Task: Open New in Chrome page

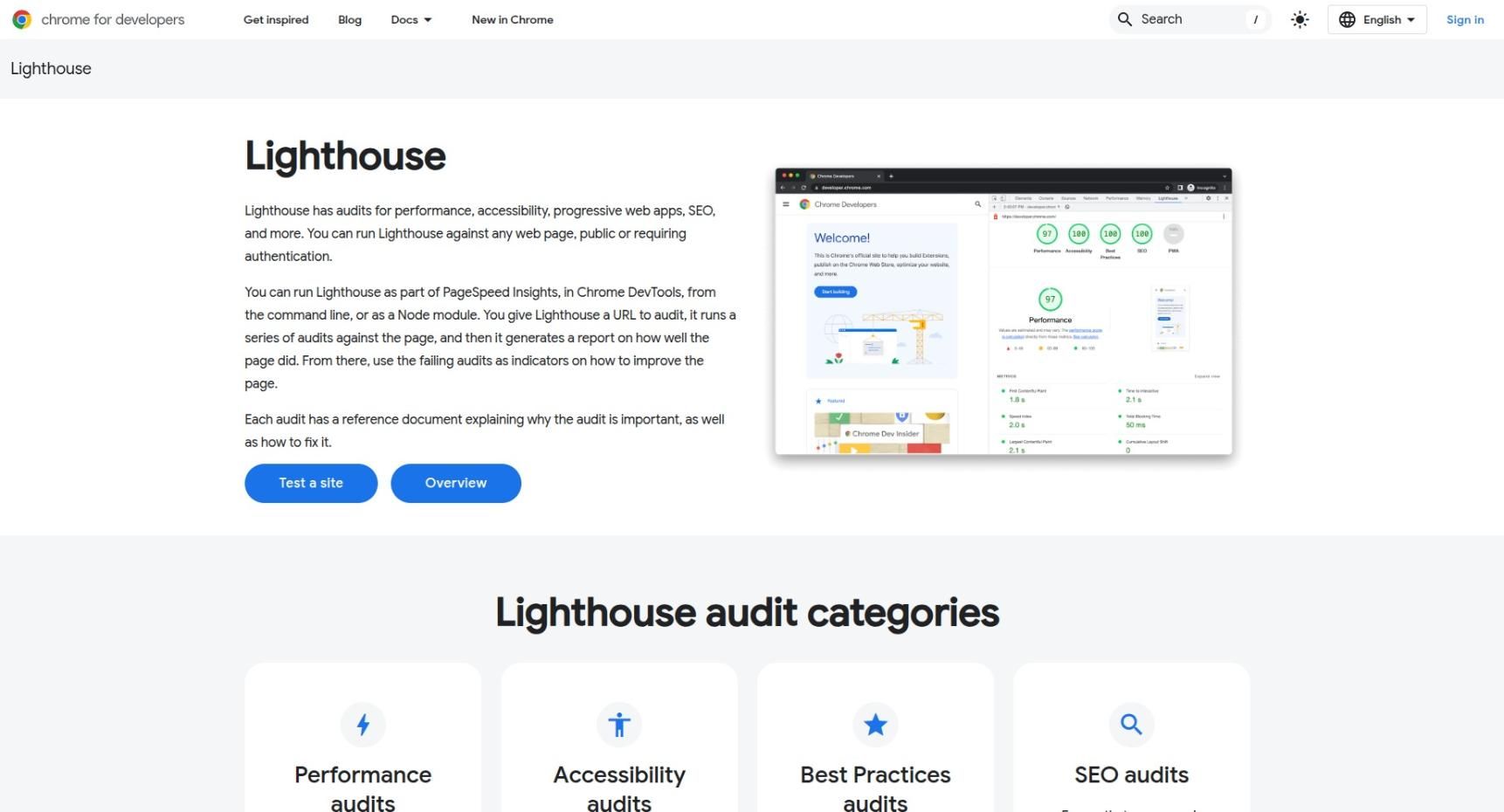Action: 512,19
